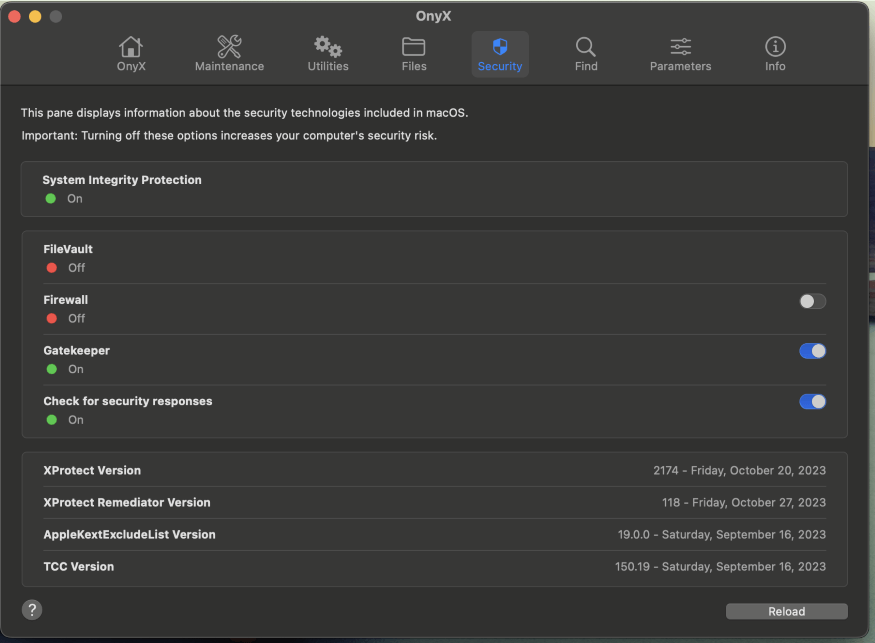Screen dimensions: 875x643
Task: Select the AppleKextExcludeList value 19.0.0
Action: coord(722,534)
